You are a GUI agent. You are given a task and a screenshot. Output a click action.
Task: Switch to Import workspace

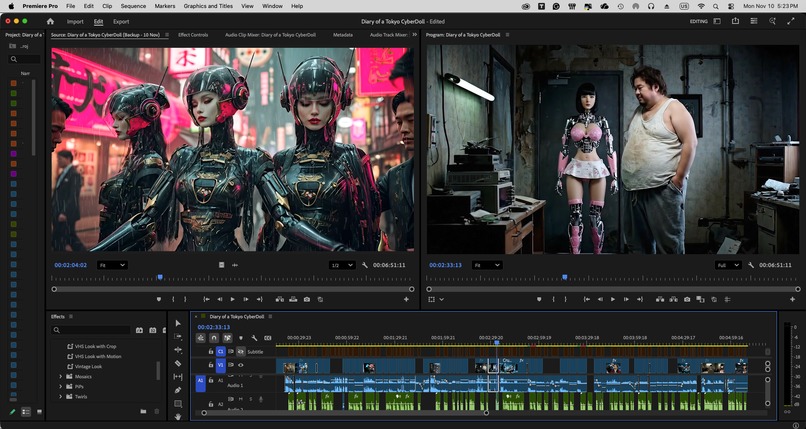click(75, 22)
